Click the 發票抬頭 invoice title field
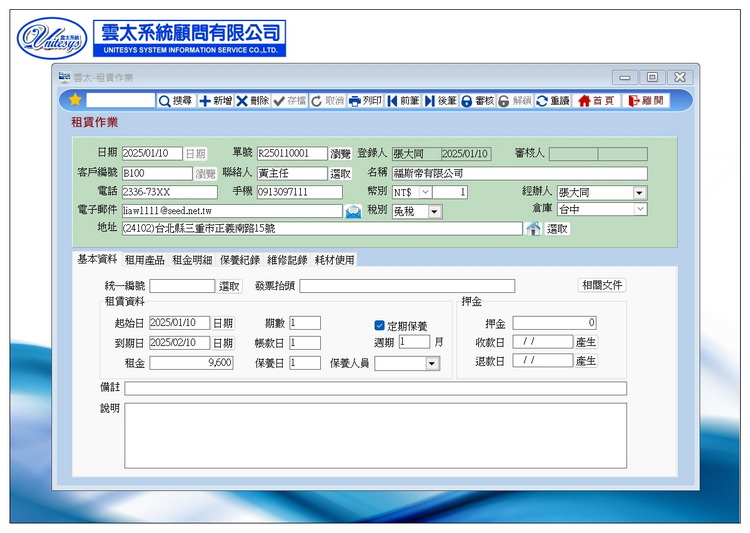This screenshot has height=533, width=750. coord(407,286)
